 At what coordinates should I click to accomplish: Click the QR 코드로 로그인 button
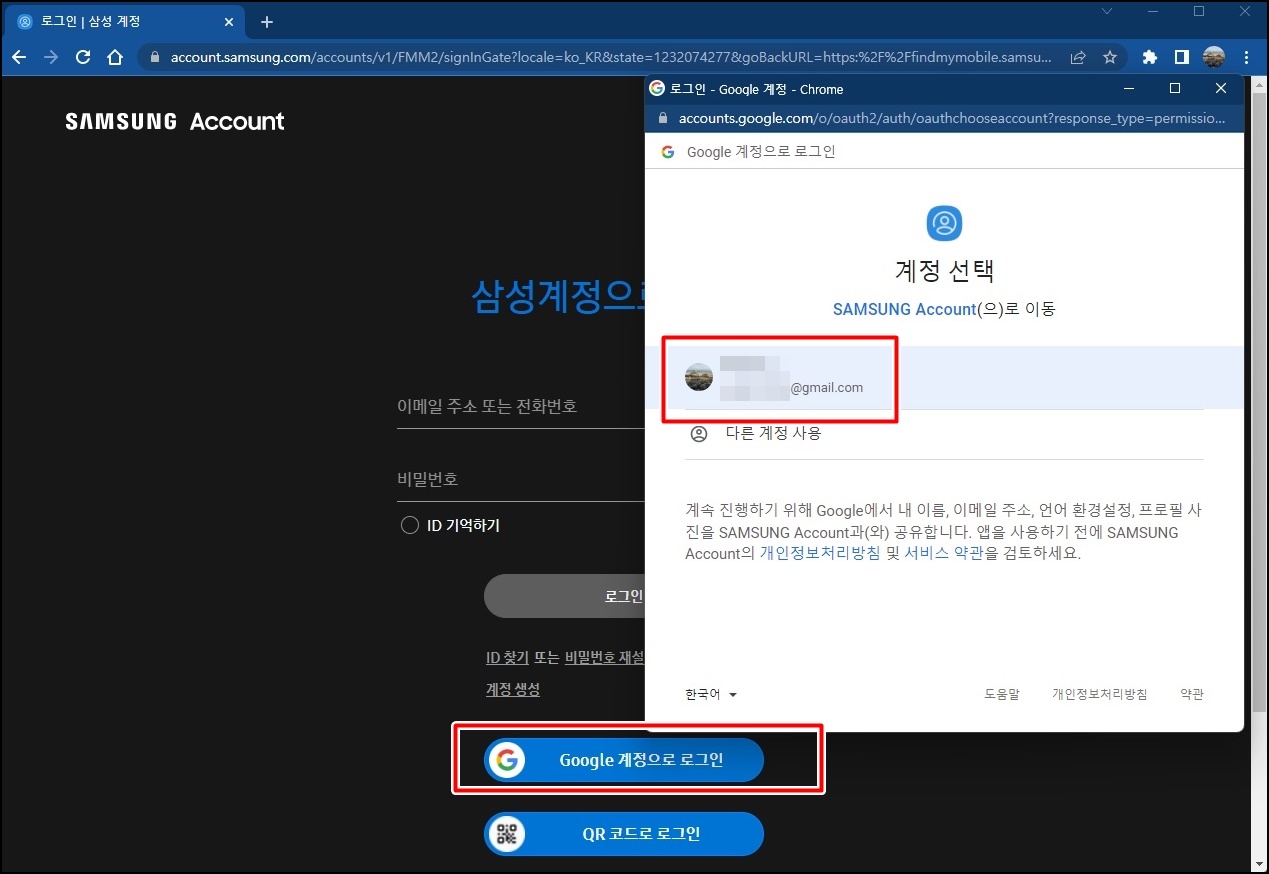click(624, 833)
